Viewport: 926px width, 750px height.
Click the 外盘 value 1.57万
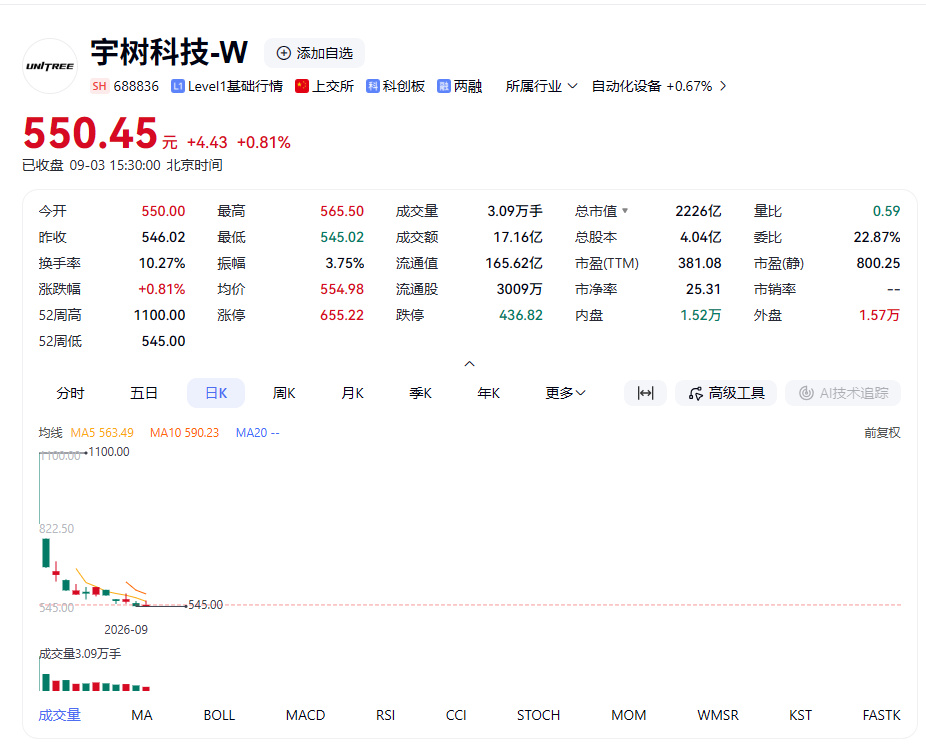pyautogui.click(x=879, y=315)
